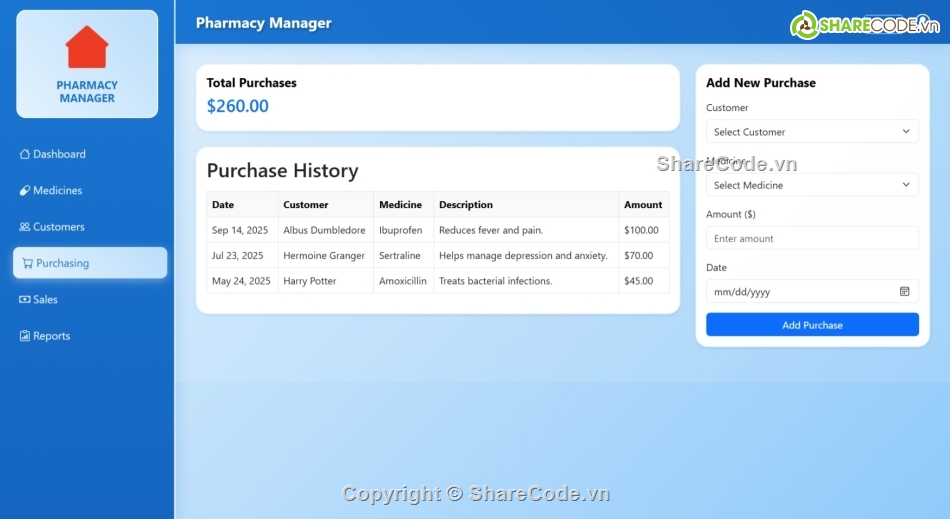The height and width of the screenshot is (519, 950).
Task: Click the Customers people icon
Action: [25, 227]
